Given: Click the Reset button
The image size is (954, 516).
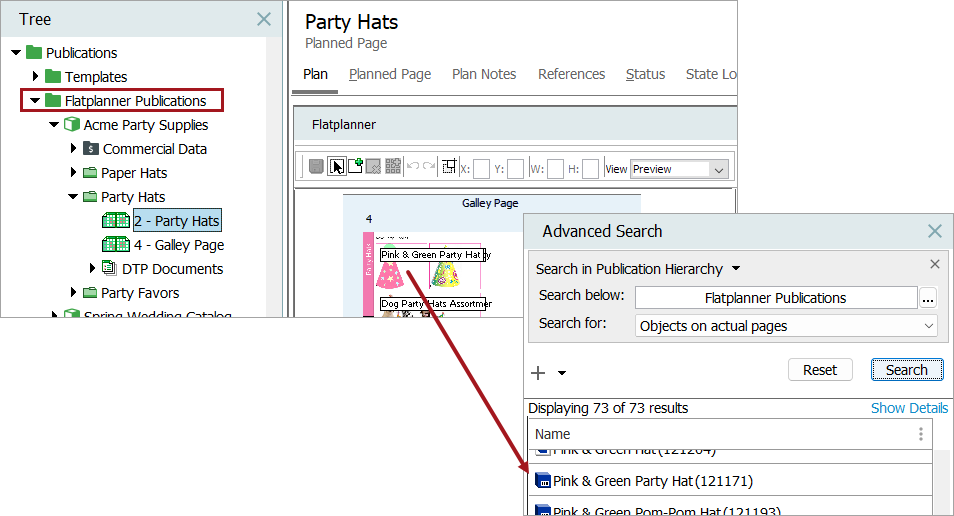Looking at the screenshot, I should click(819, 370).
